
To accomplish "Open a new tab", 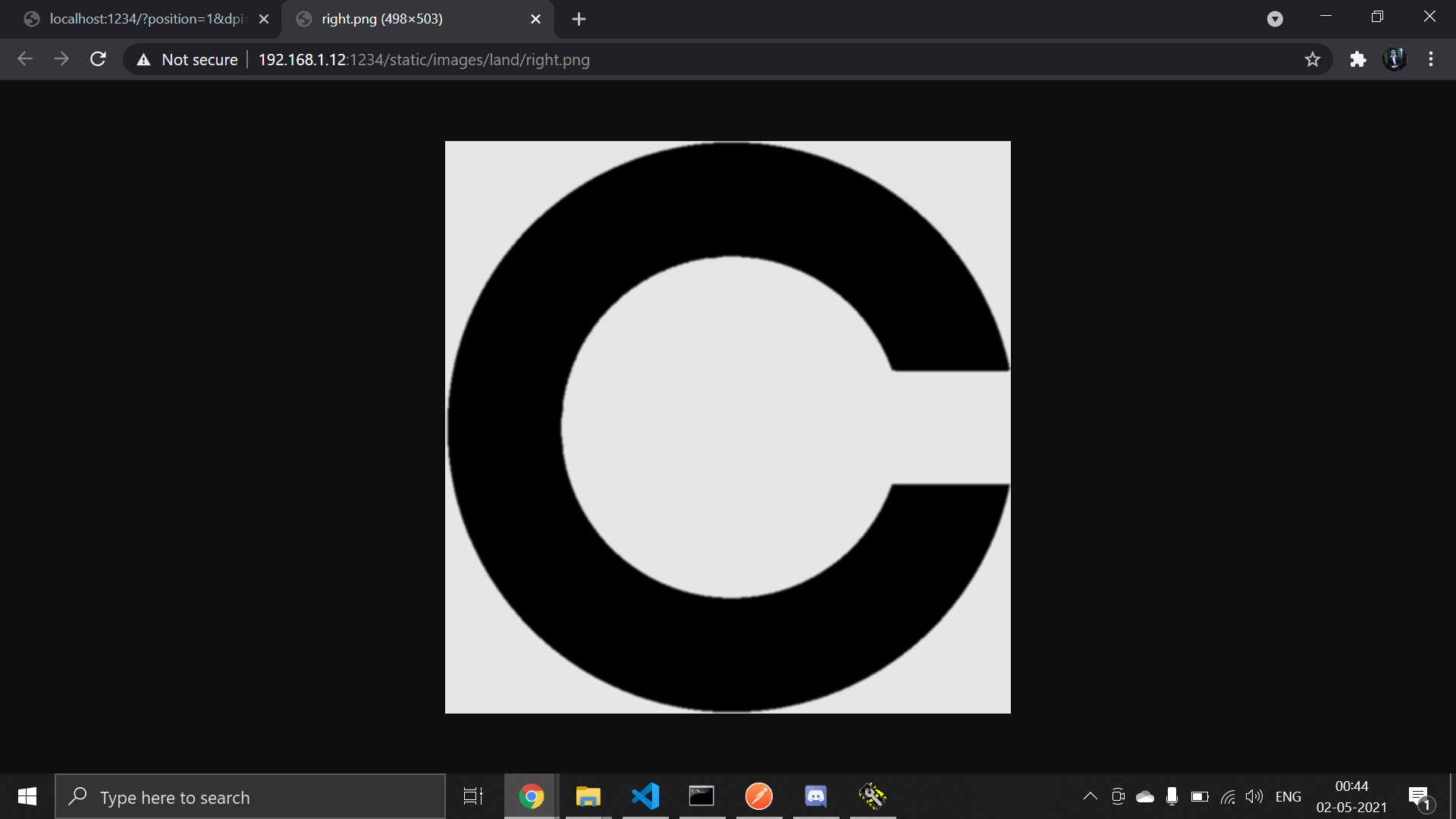I will pos(579,19).
